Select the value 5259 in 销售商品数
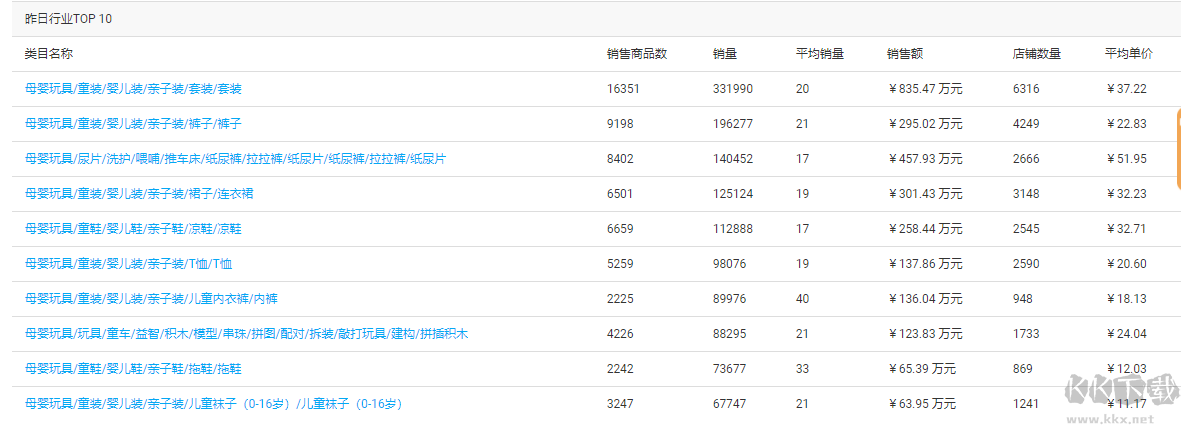 (x=621, y=263)
